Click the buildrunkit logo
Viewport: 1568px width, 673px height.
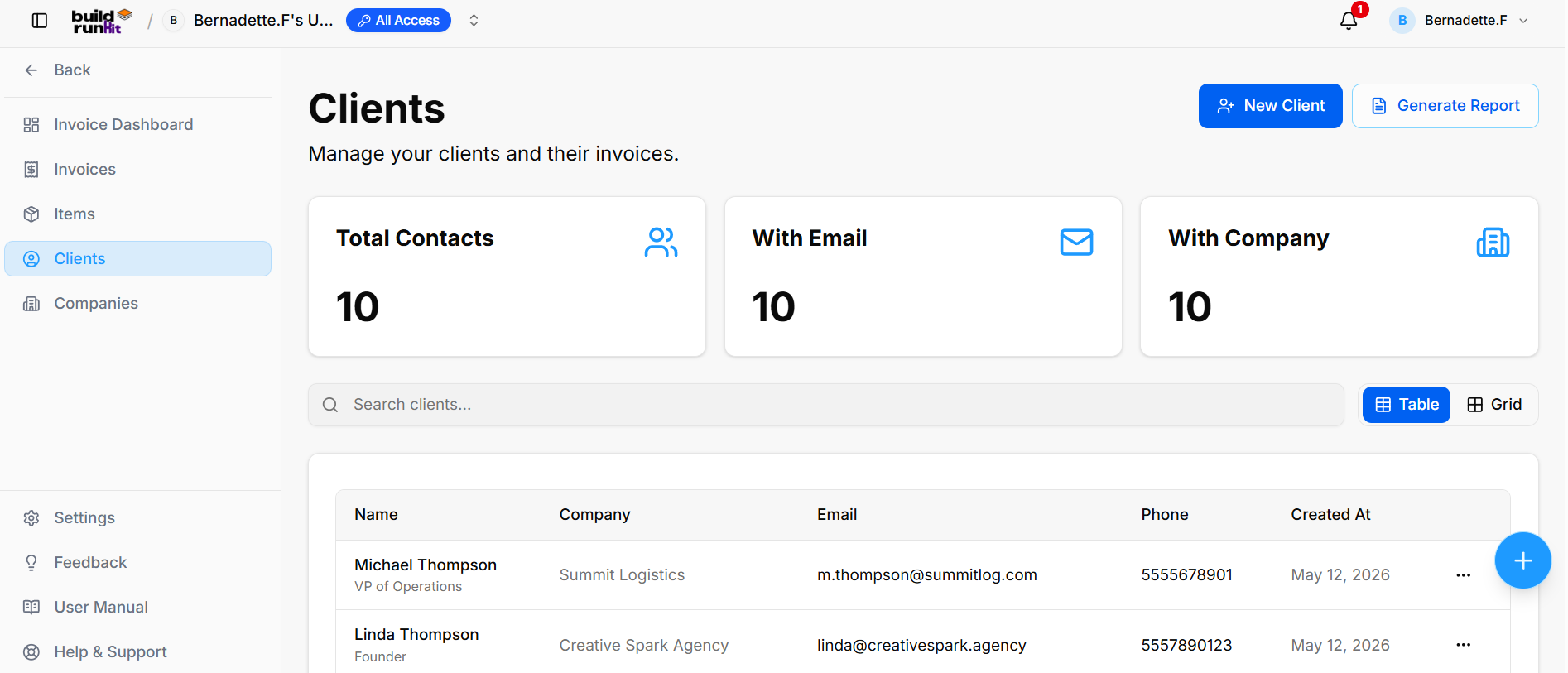click(102, 21)
